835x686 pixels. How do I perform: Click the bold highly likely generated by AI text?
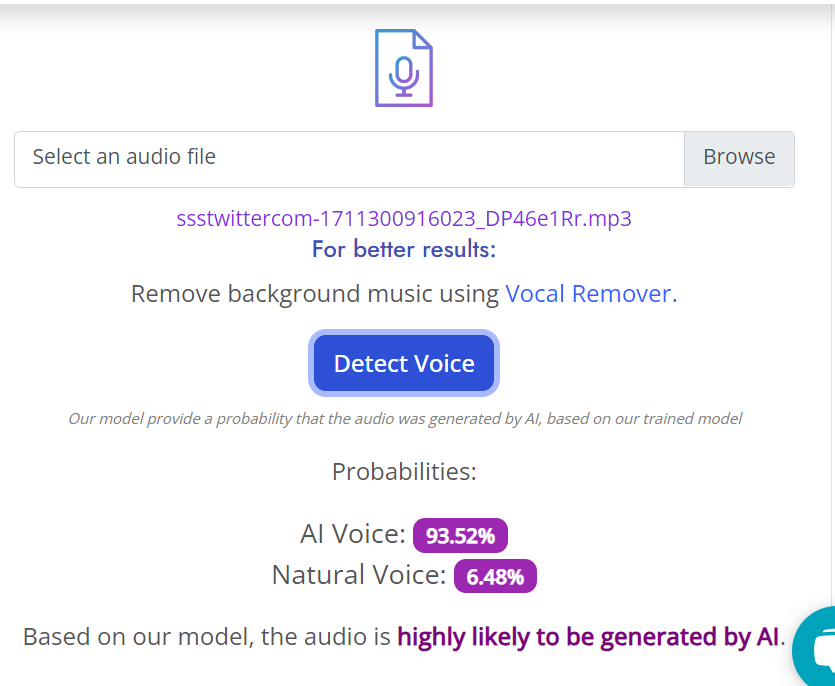588,636
